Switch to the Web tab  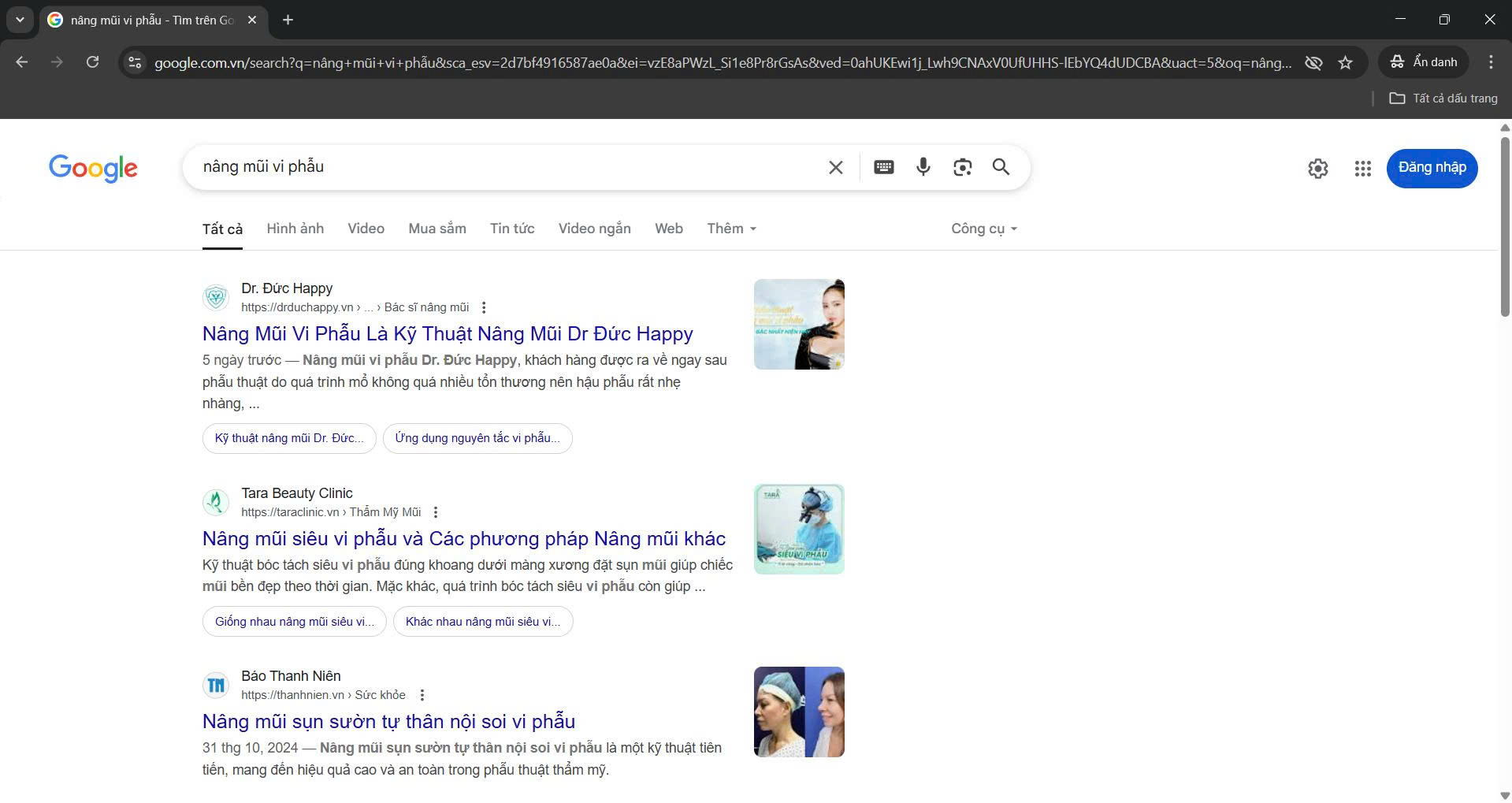pos(669,229)
